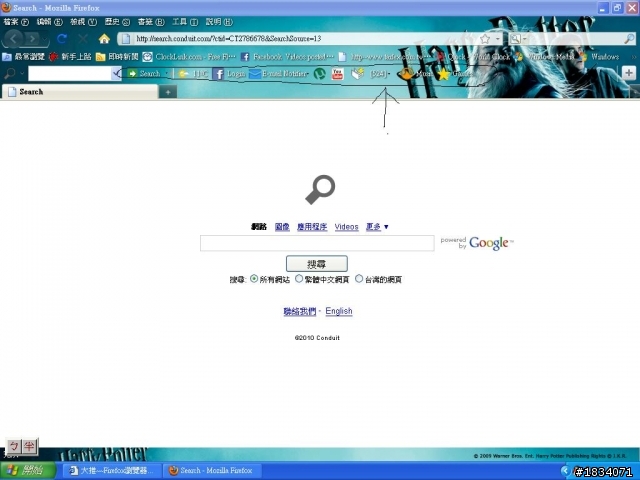
Task: Click the search magnifier in browser search box
Action: click(x=629, y=39)
